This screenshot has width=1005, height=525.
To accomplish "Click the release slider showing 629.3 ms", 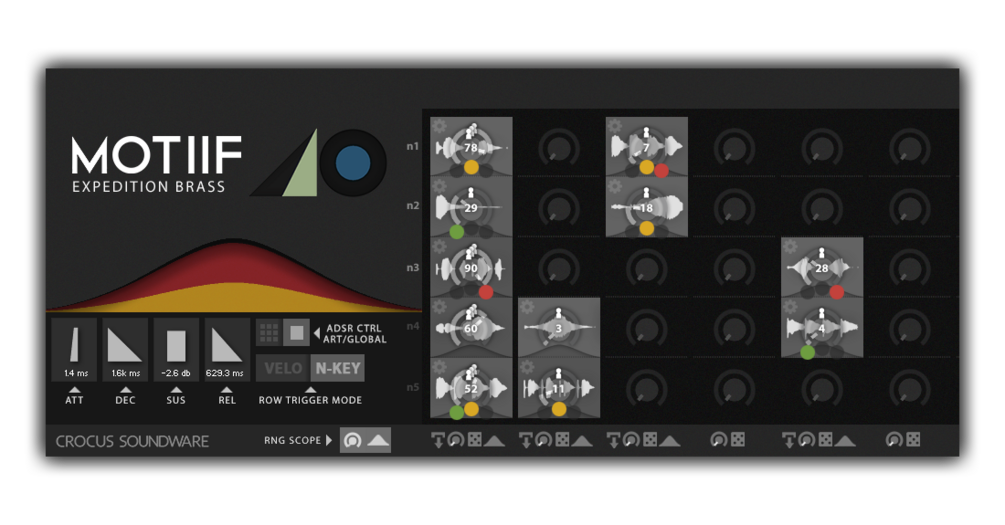I will tap(226, 349).
